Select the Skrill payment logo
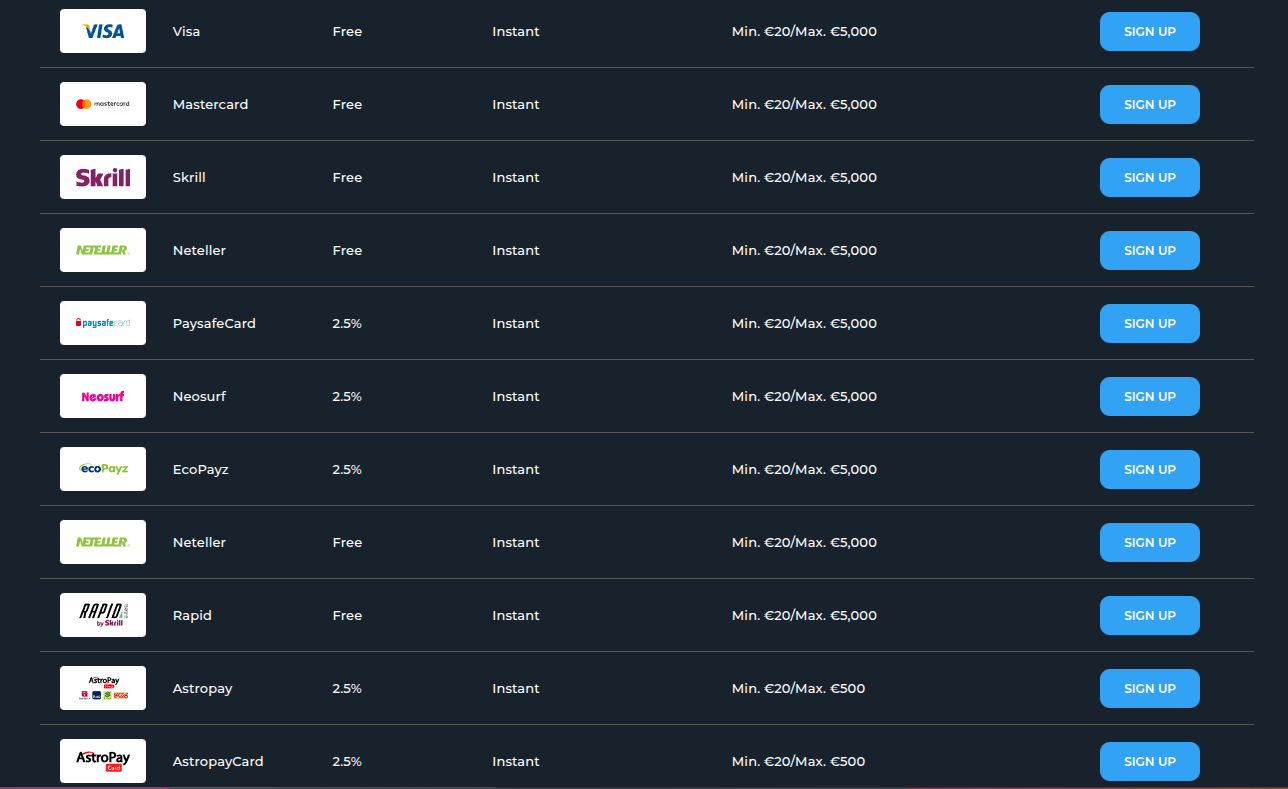 point(103,177)
